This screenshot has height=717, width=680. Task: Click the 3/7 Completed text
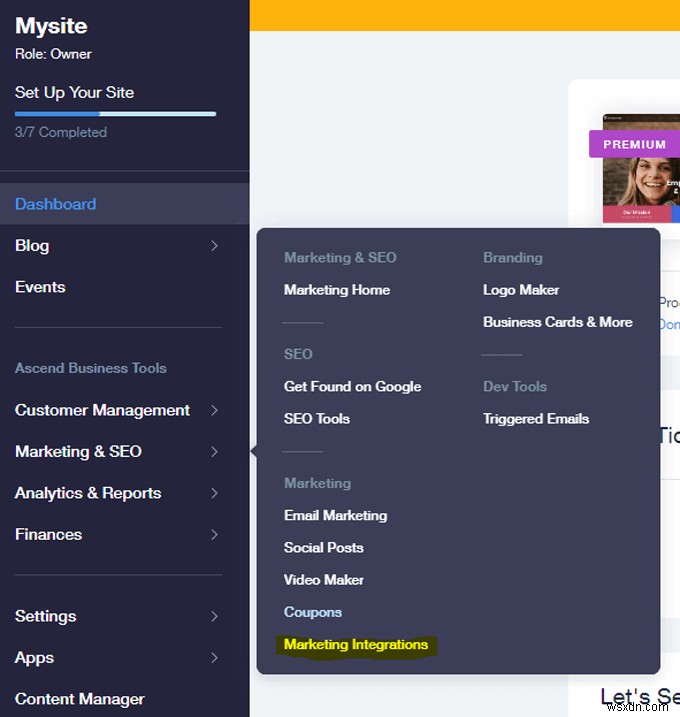coord(61,132)
